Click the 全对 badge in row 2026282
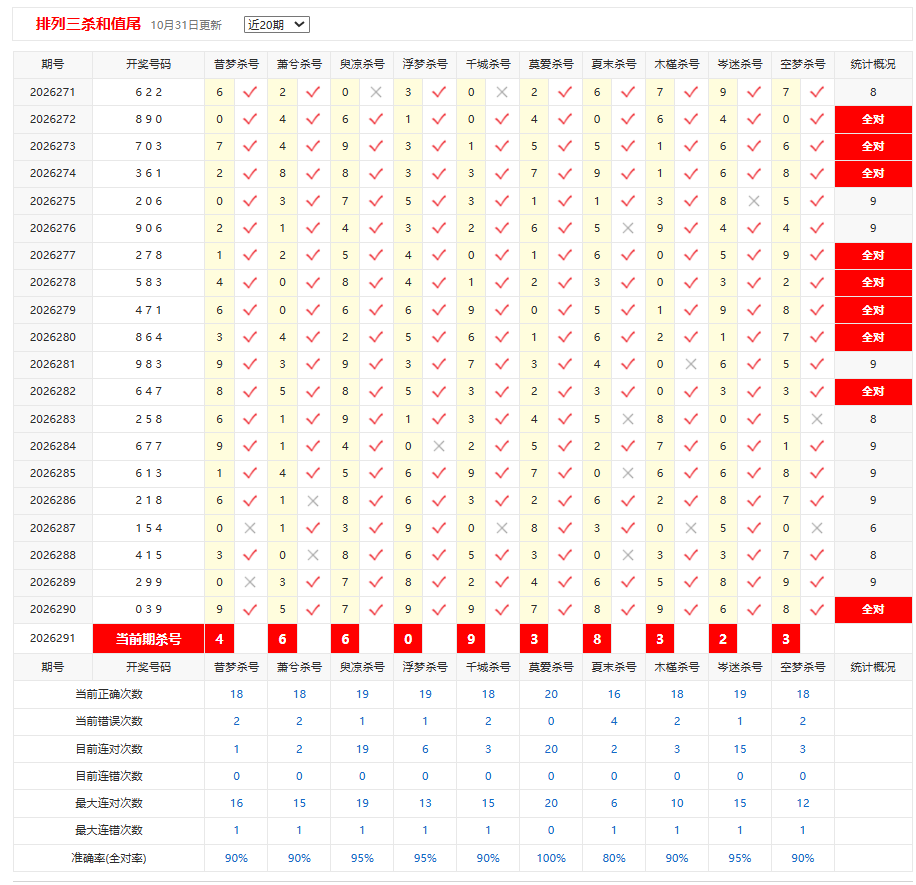The width and height of the screenshot is (916, 885). pyautogui.click(x=873, y=391)
